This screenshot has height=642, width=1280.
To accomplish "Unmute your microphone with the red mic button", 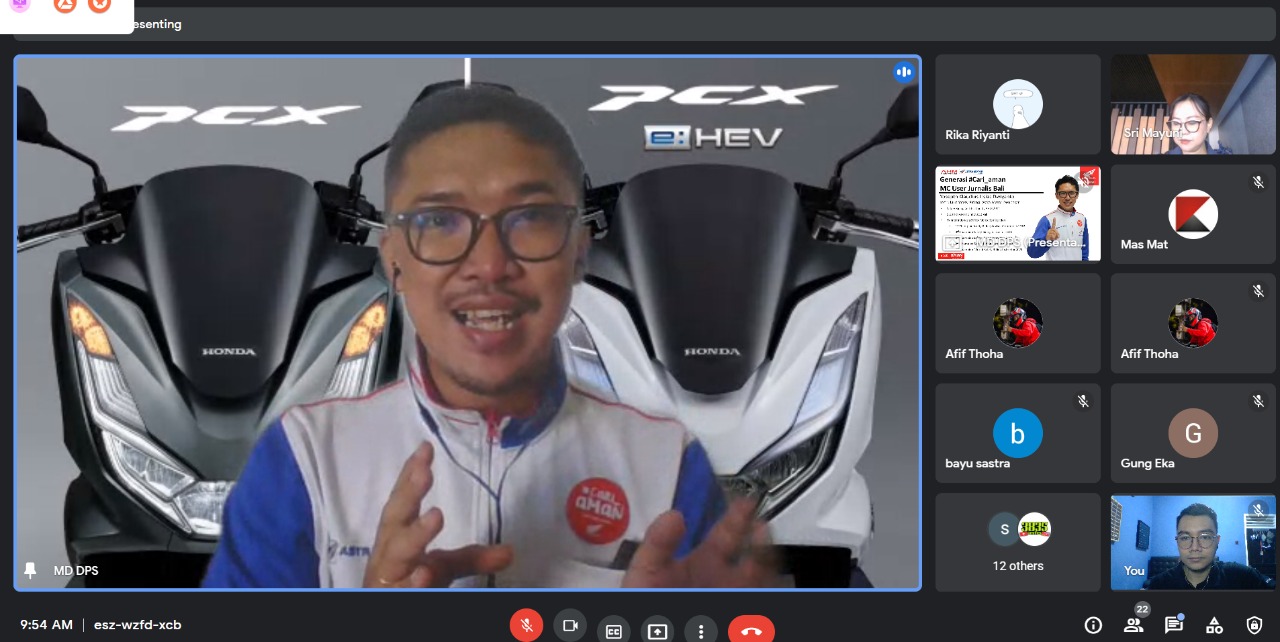I will click(x=526, y=626).
